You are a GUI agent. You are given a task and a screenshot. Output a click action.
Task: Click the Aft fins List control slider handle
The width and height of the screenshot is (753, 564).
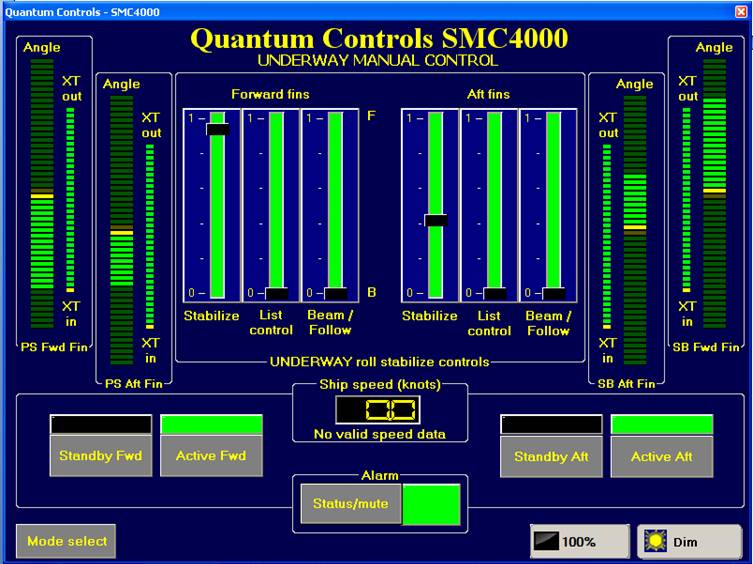[495, 293]
